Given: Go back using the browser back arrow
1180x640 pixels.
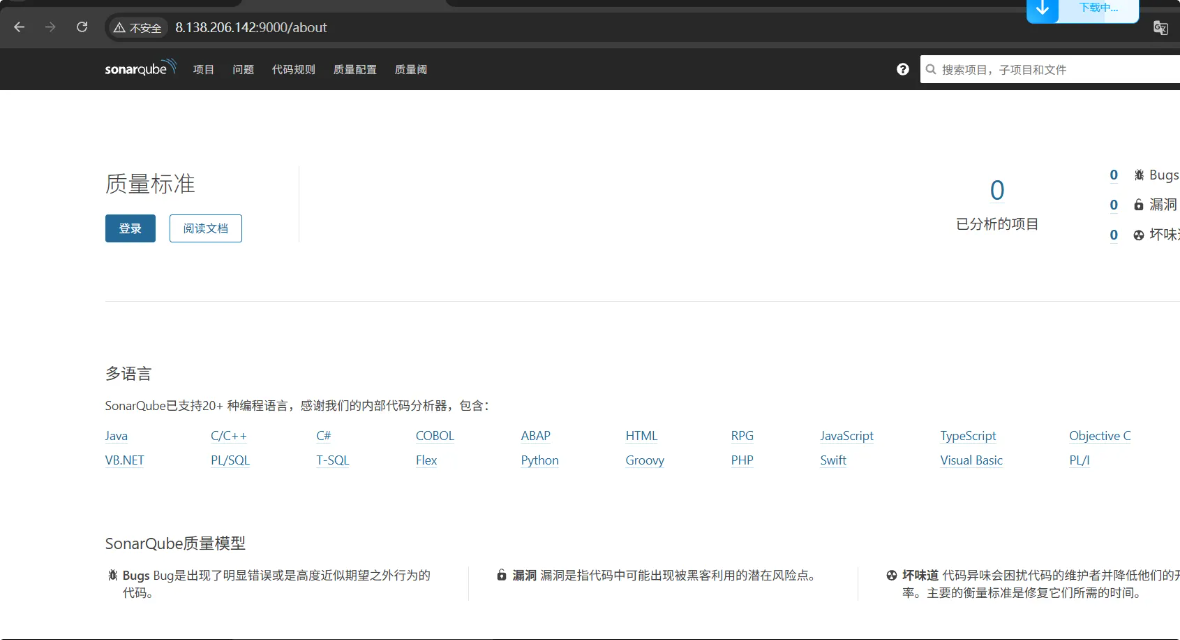Looking at the screenshot, I should [x=20, y=27].
